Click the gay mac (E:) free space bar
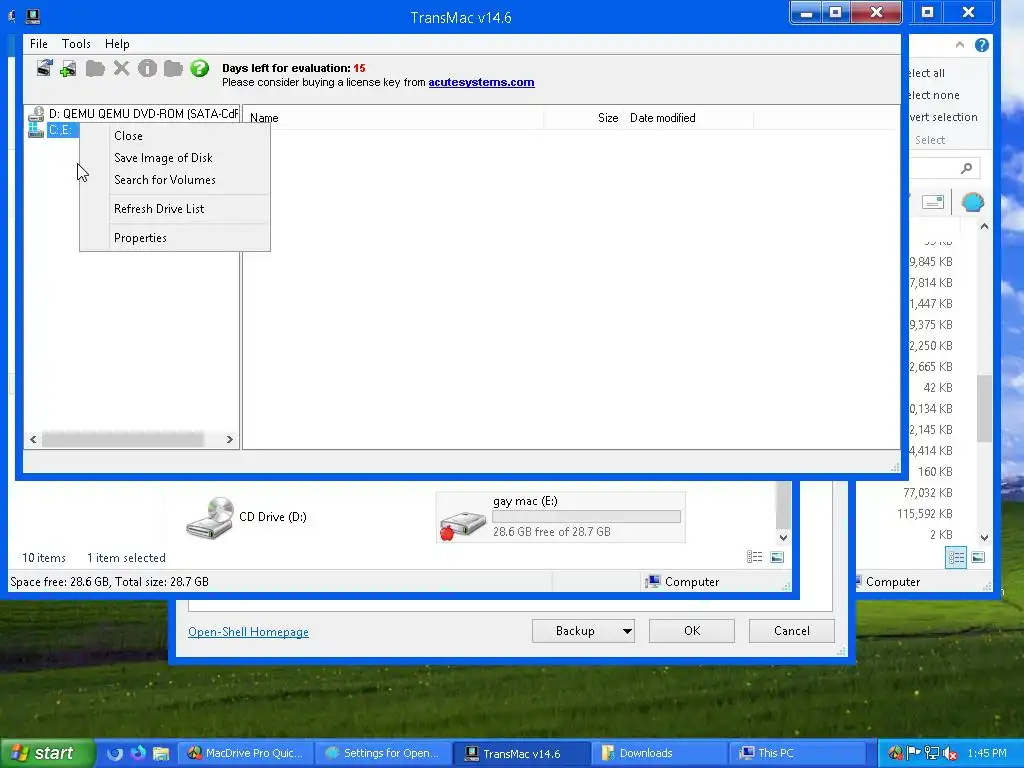 coord(586,517)
